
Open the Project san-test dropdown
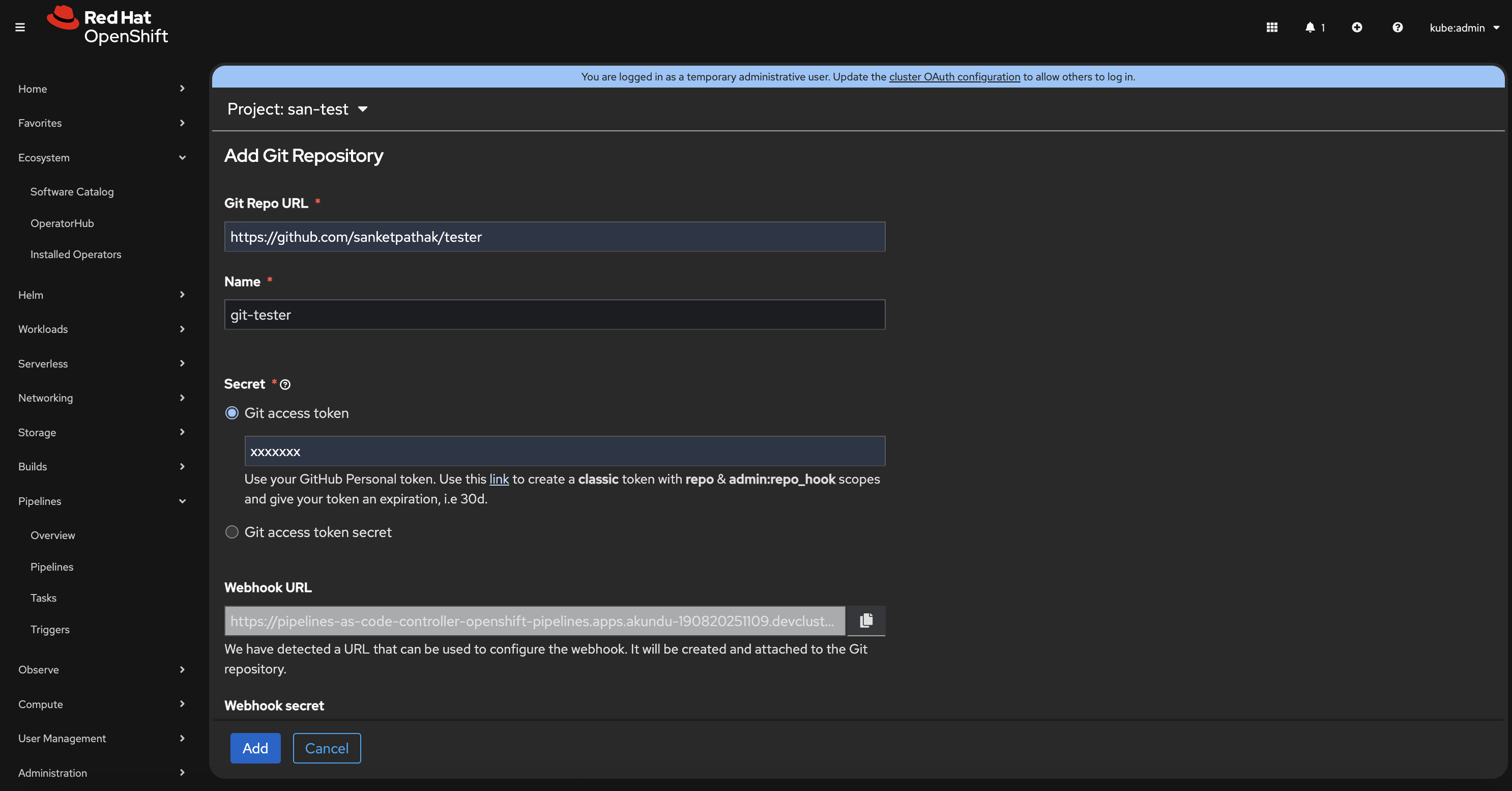click(297, 109)
